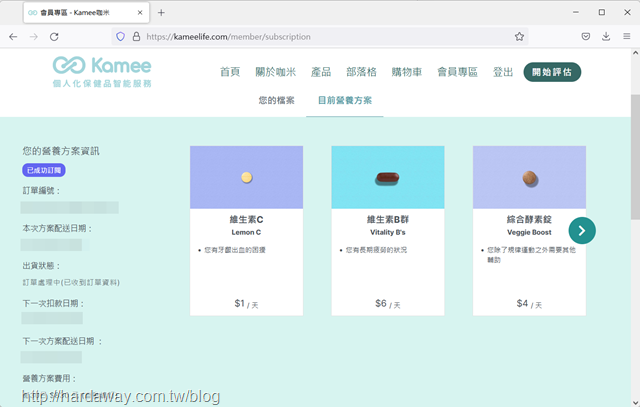The image size is (640, 407).
Task: Open the 關於咖米 nav item
Action: click(276, 72)
